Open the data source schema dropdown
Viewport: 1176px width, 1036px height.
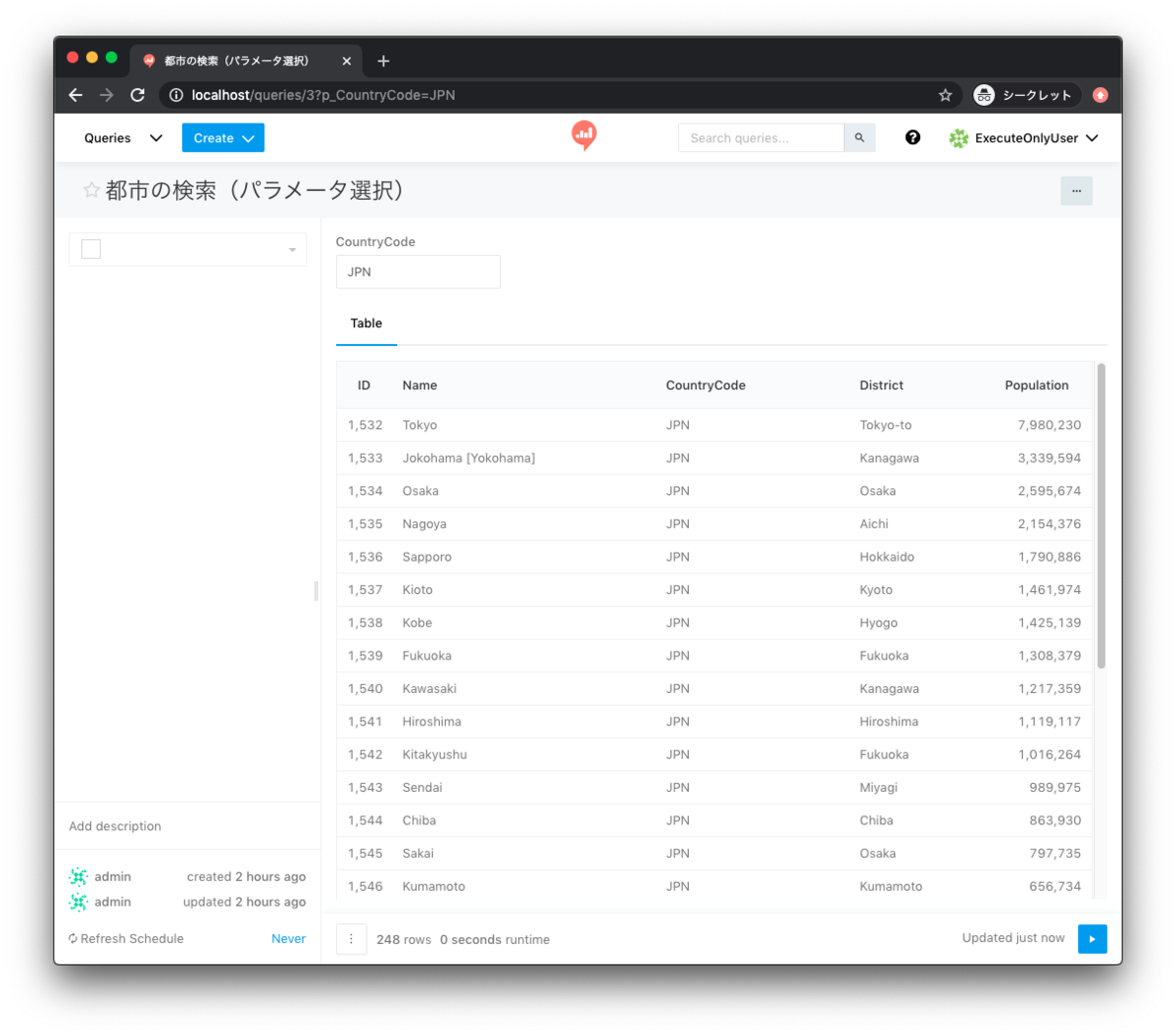tap(188, 250)
